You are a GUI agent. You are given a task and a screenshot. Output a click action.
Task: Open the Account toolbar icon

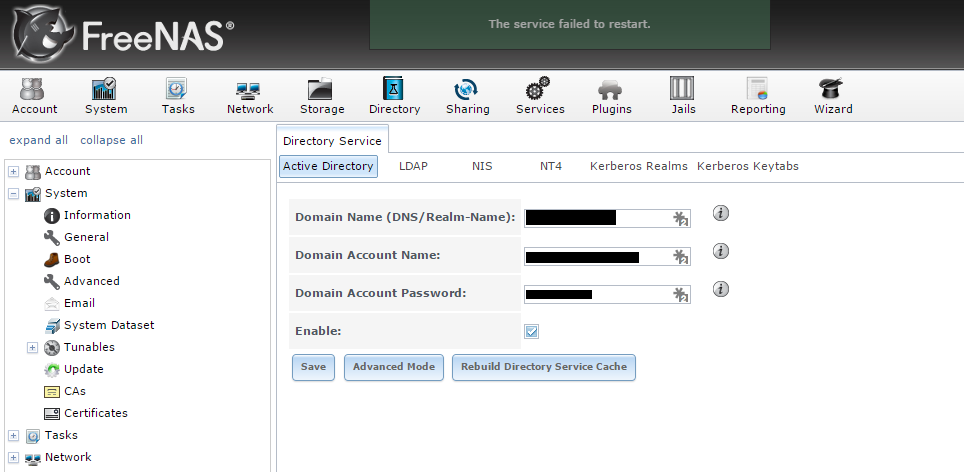[34, 96]
